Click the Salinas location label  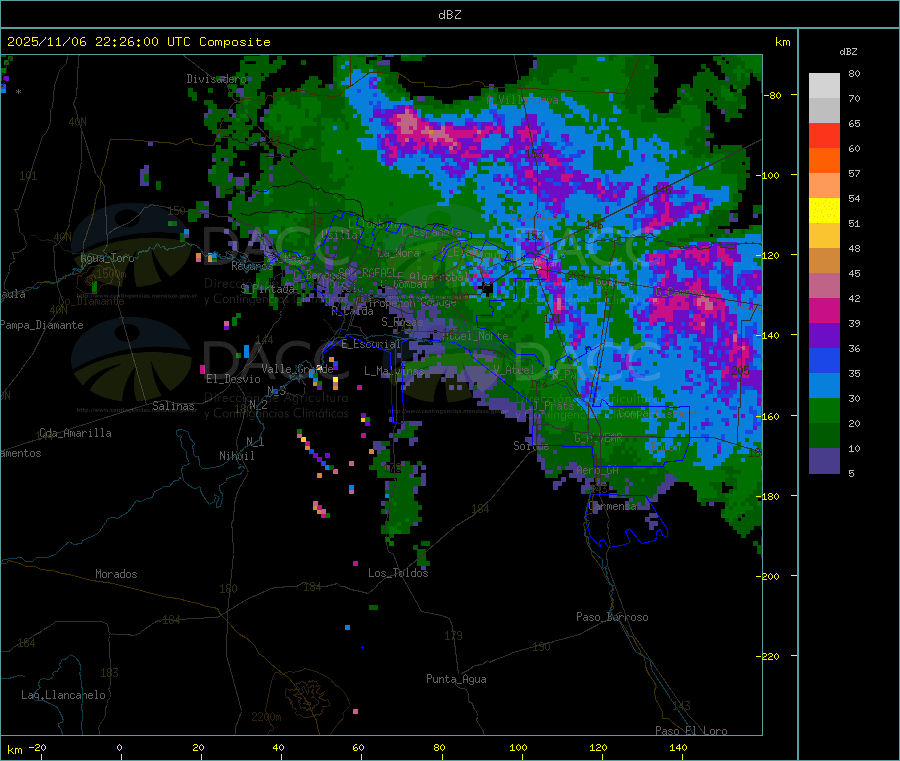coord(173,406)
